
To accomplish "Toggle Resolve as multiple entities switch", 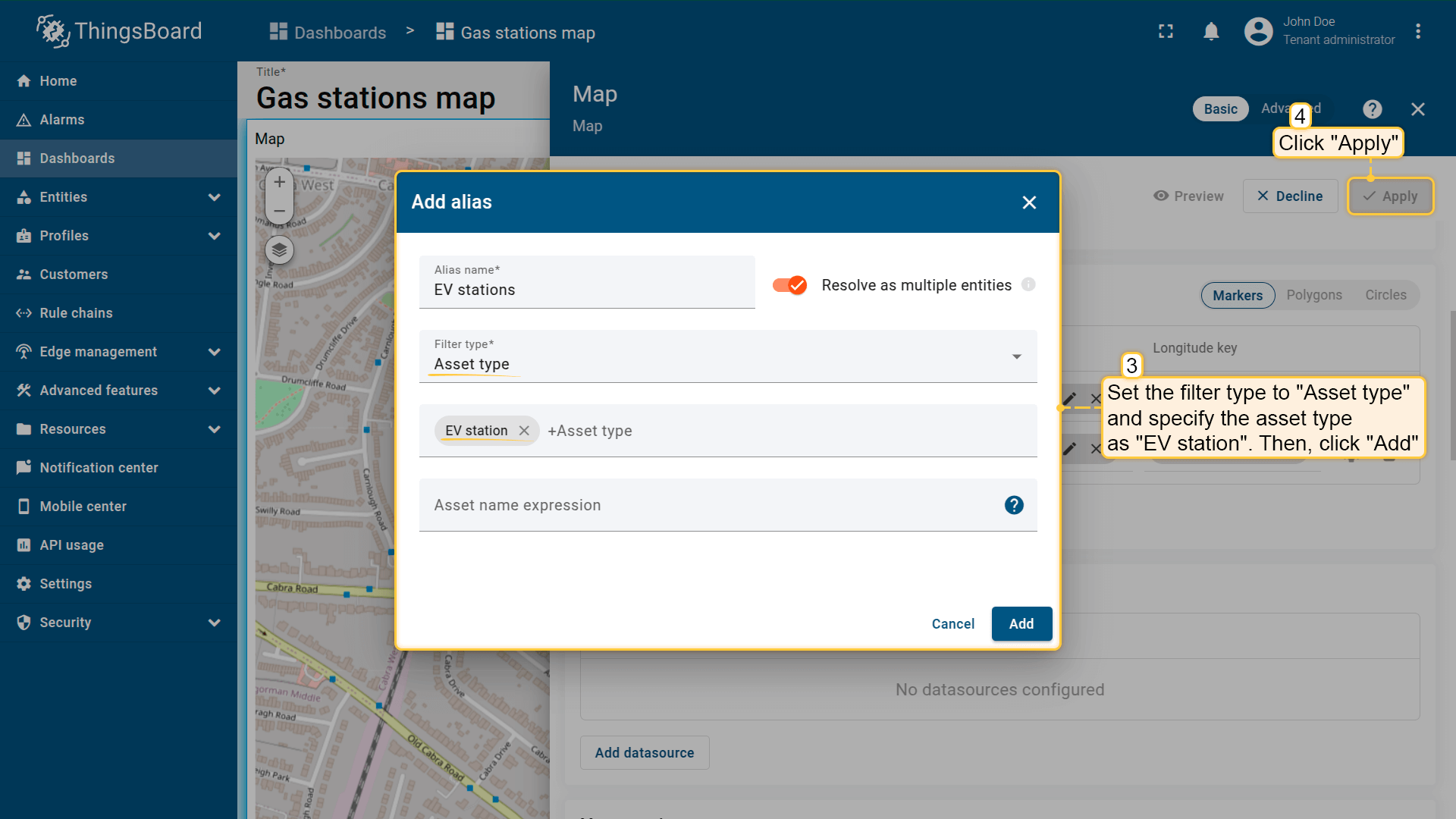I will coord(789,285).
